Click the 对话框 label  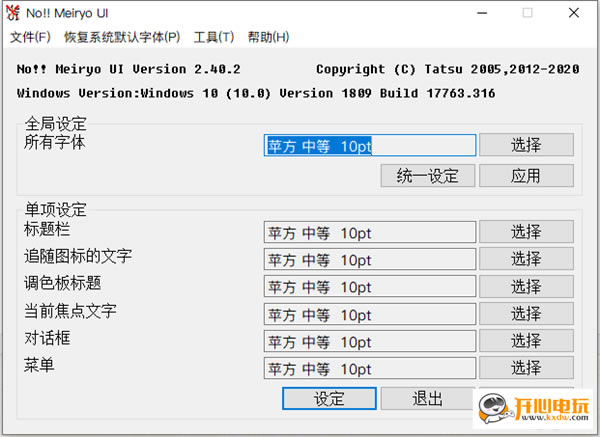[47, 338]
